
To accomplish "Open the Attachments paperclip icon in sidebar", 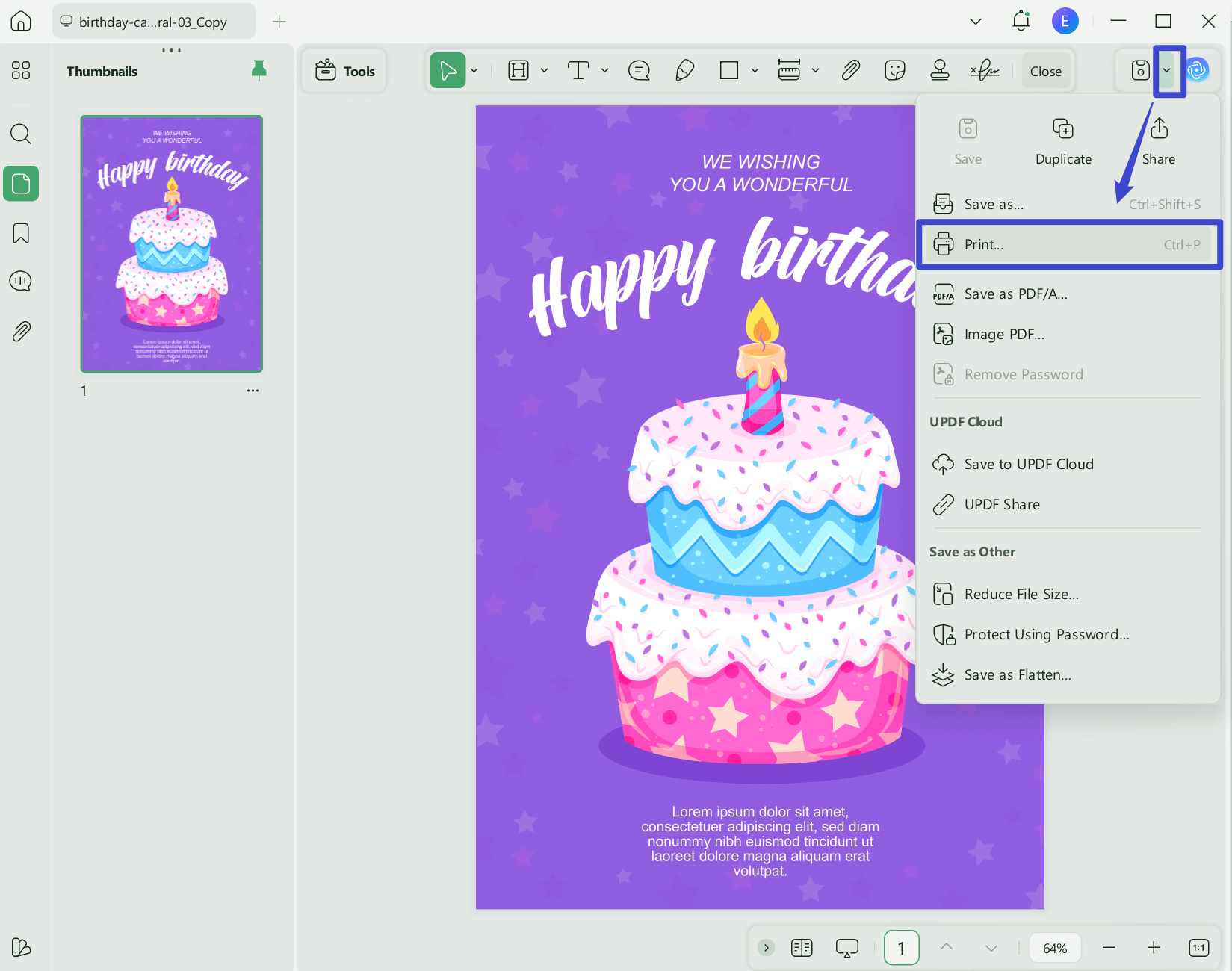I will coord(21,331).
